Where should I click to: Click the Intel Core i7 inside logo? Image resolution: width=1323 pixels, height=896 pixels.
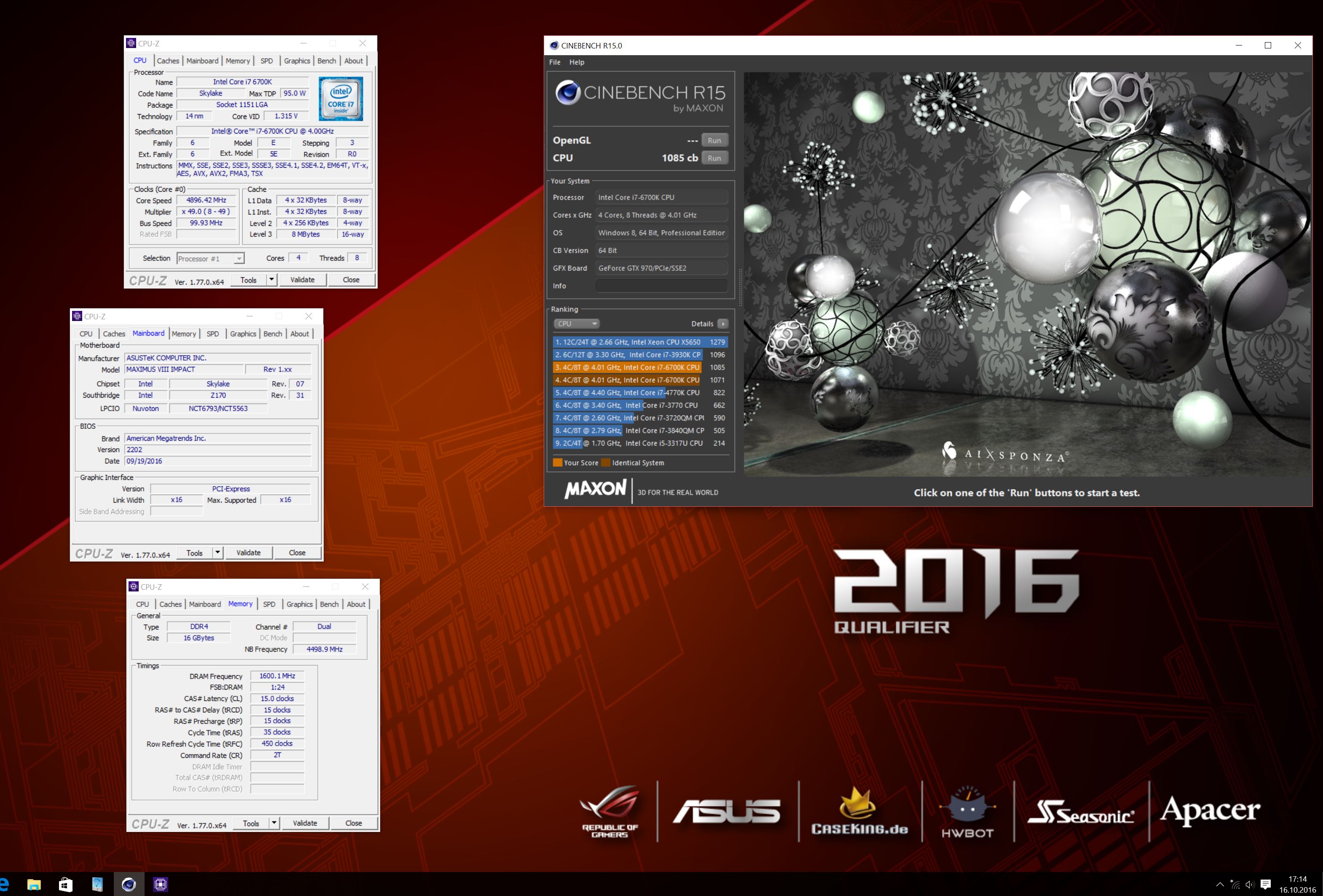341,99
